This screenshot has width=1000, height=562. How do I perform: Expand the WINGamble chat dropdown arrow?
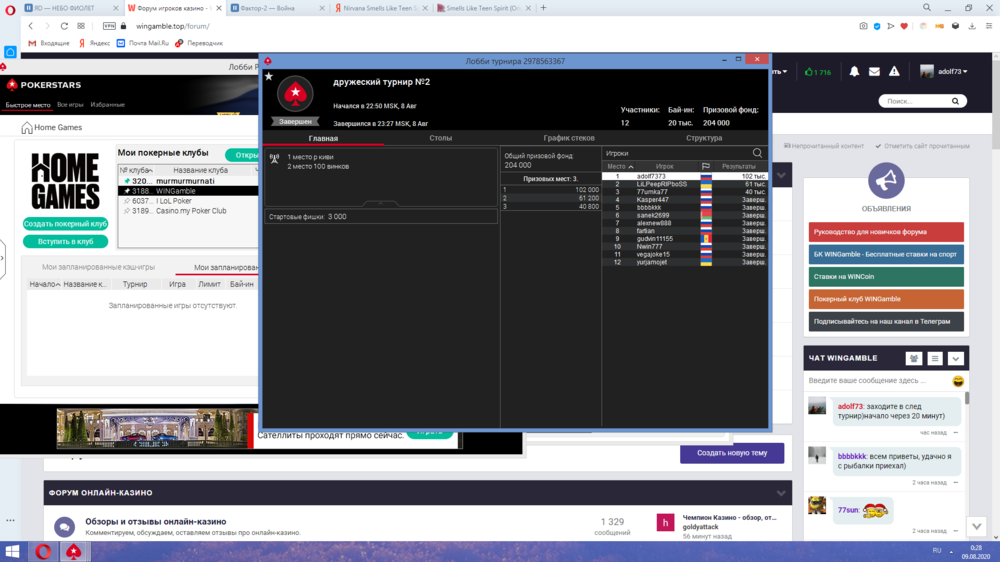click(x=956, y=358)
